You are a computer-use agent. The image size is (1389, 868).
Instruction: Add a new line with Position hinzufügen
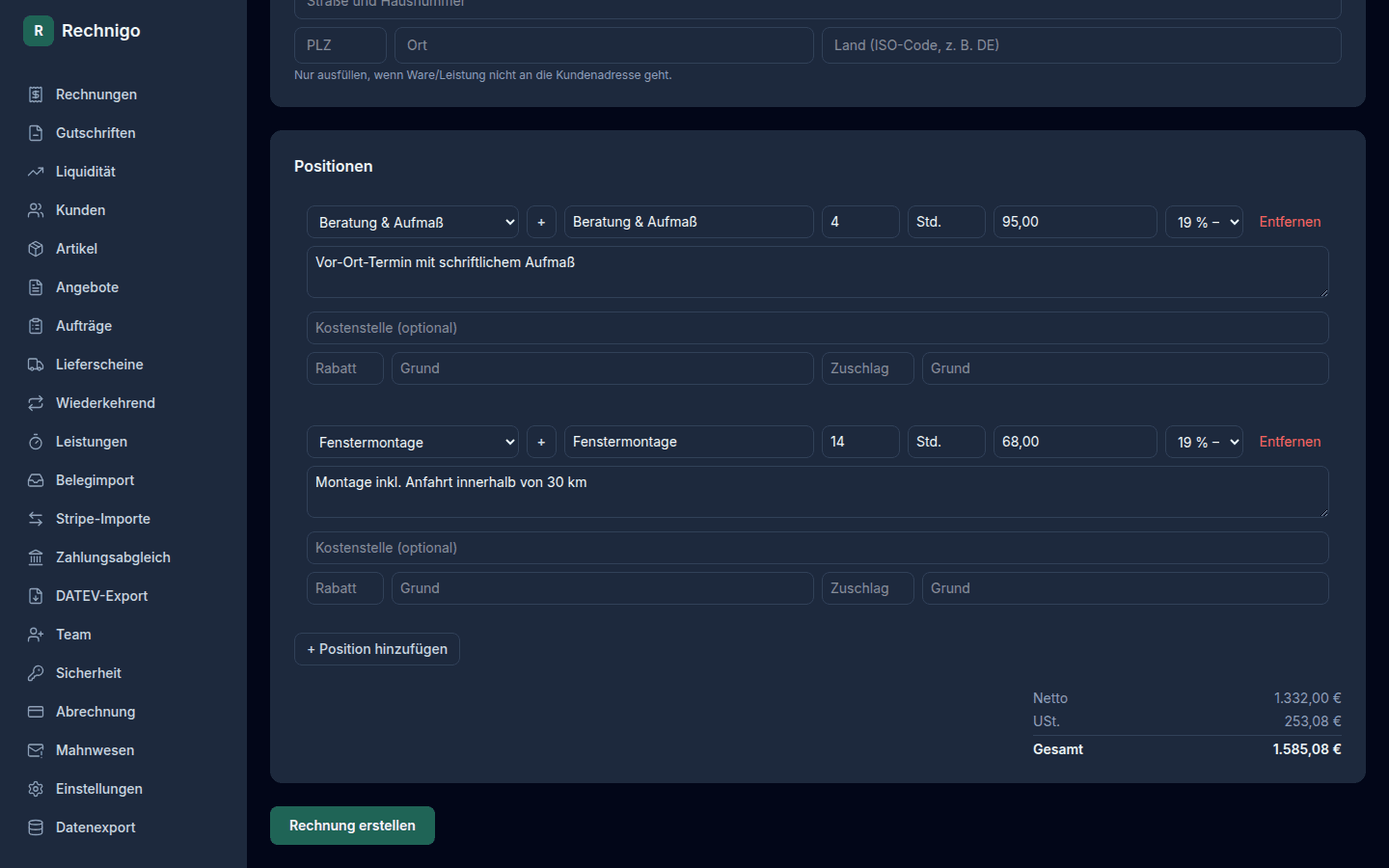[x=377, y=649]
